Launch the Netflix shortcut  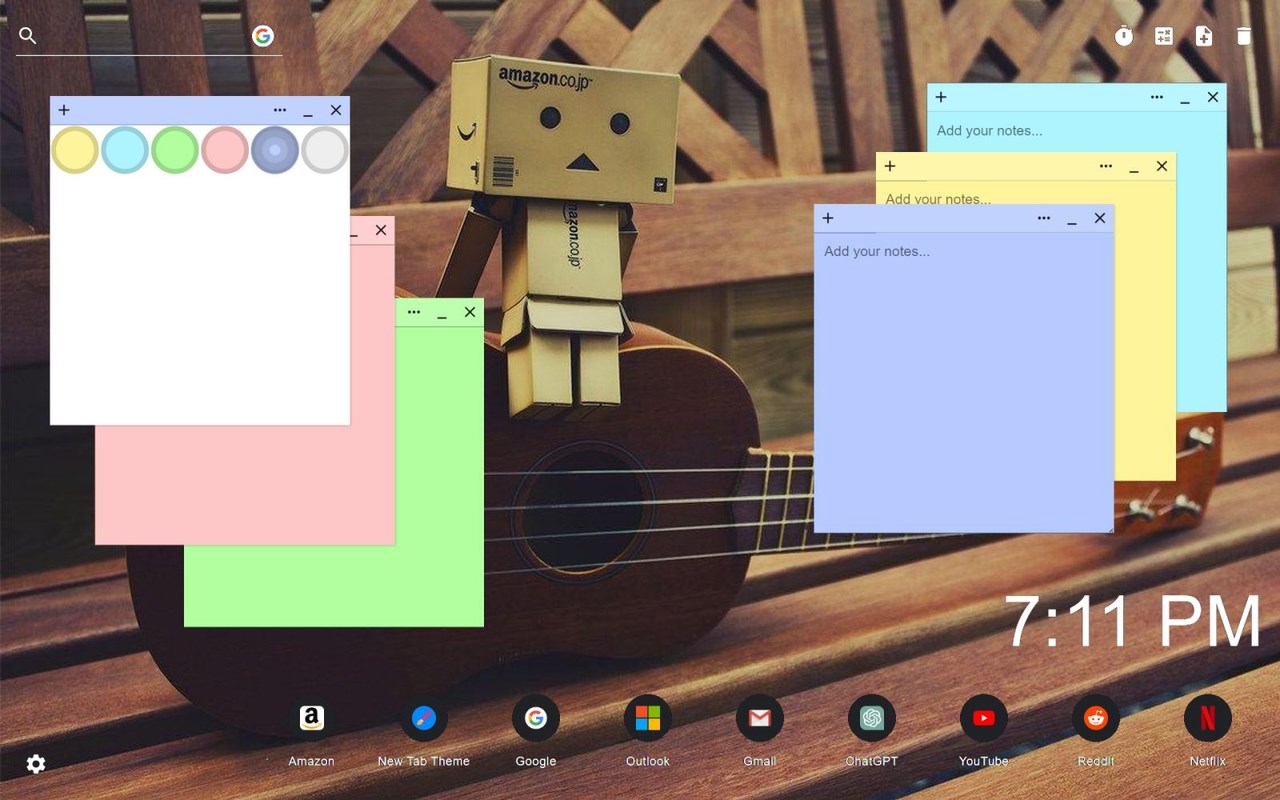pos(1208,718)
